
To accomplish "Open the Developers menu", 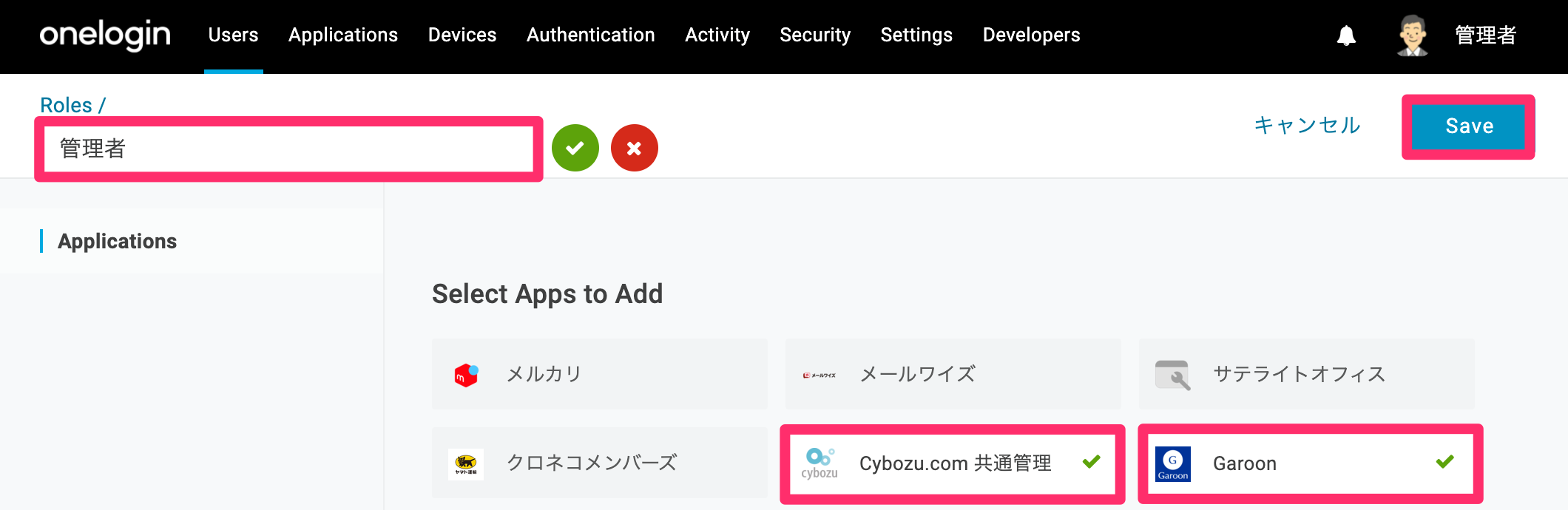I will point(1031,35).
